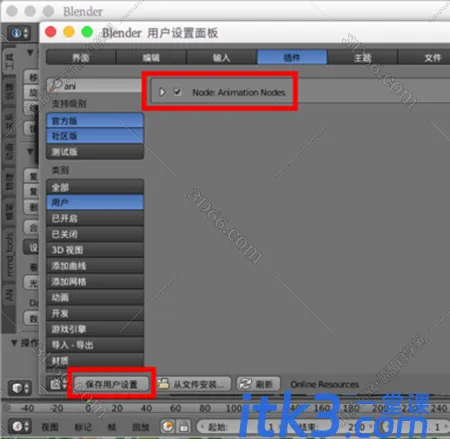Select the 全部 addon category

95,187
